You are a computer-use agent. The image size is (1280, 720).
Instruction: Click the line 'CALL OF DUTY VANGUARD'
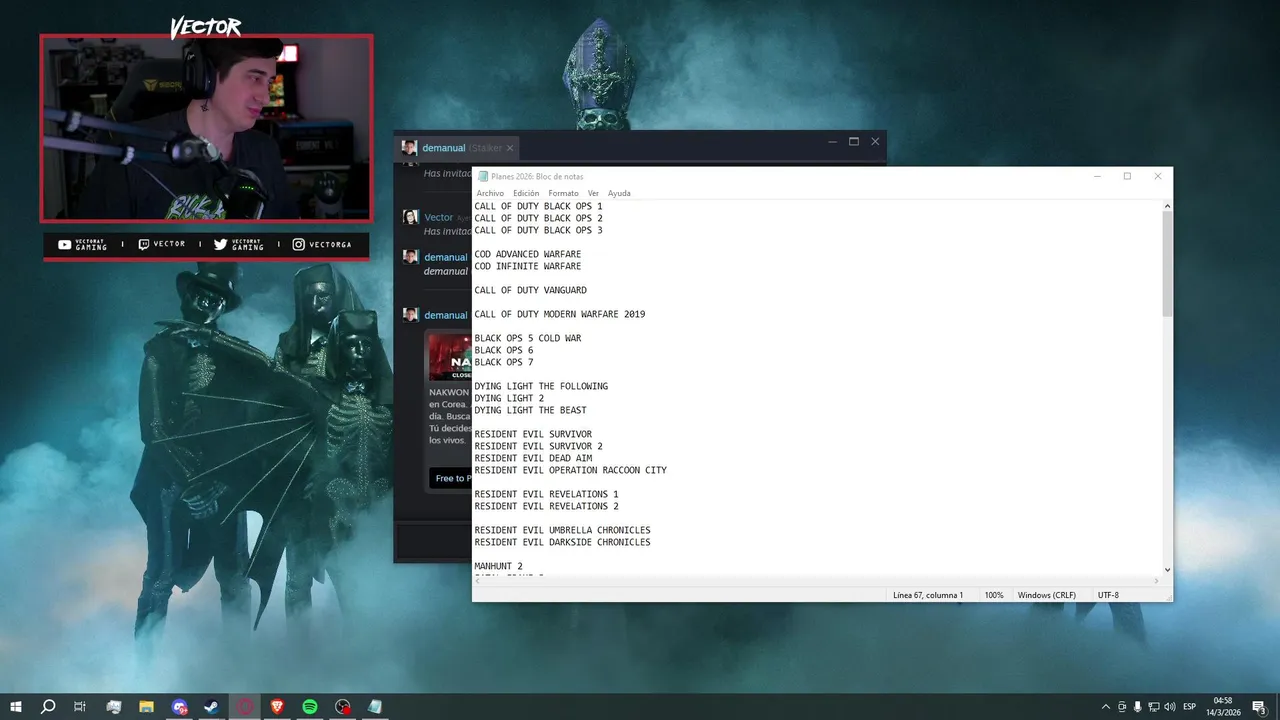530,290
